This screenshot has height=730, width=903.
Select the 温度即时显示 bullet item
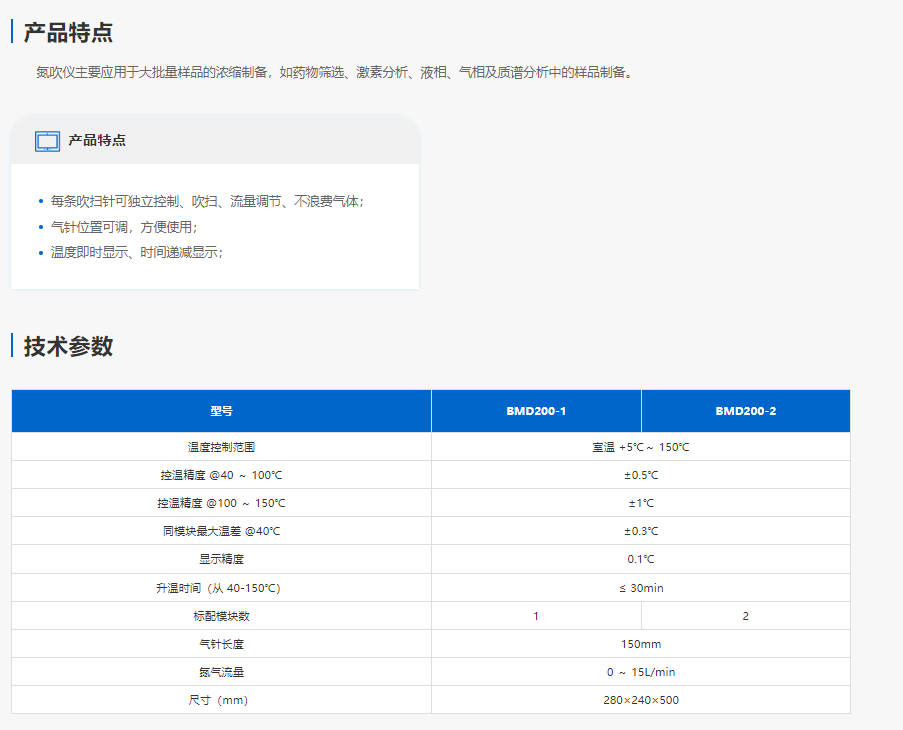[137, 252]
